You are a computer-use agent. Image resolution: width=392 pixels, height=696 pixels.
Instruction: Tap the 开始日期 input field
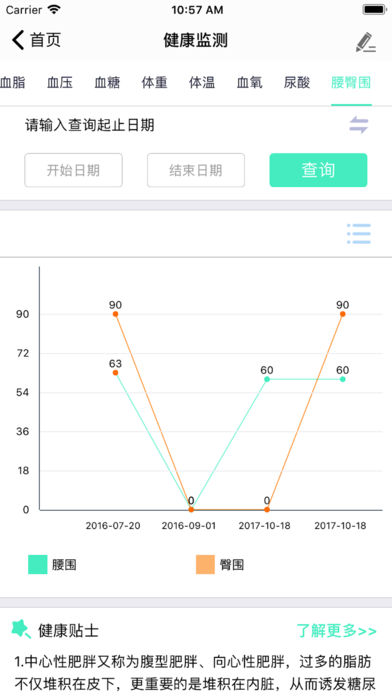point(73,170)
